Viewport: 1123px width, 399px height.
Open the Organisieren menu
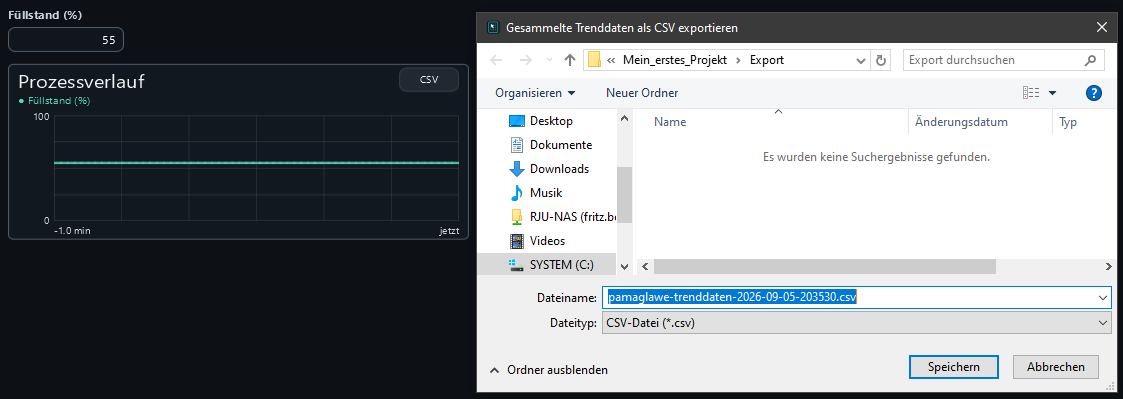coord(535,93)
